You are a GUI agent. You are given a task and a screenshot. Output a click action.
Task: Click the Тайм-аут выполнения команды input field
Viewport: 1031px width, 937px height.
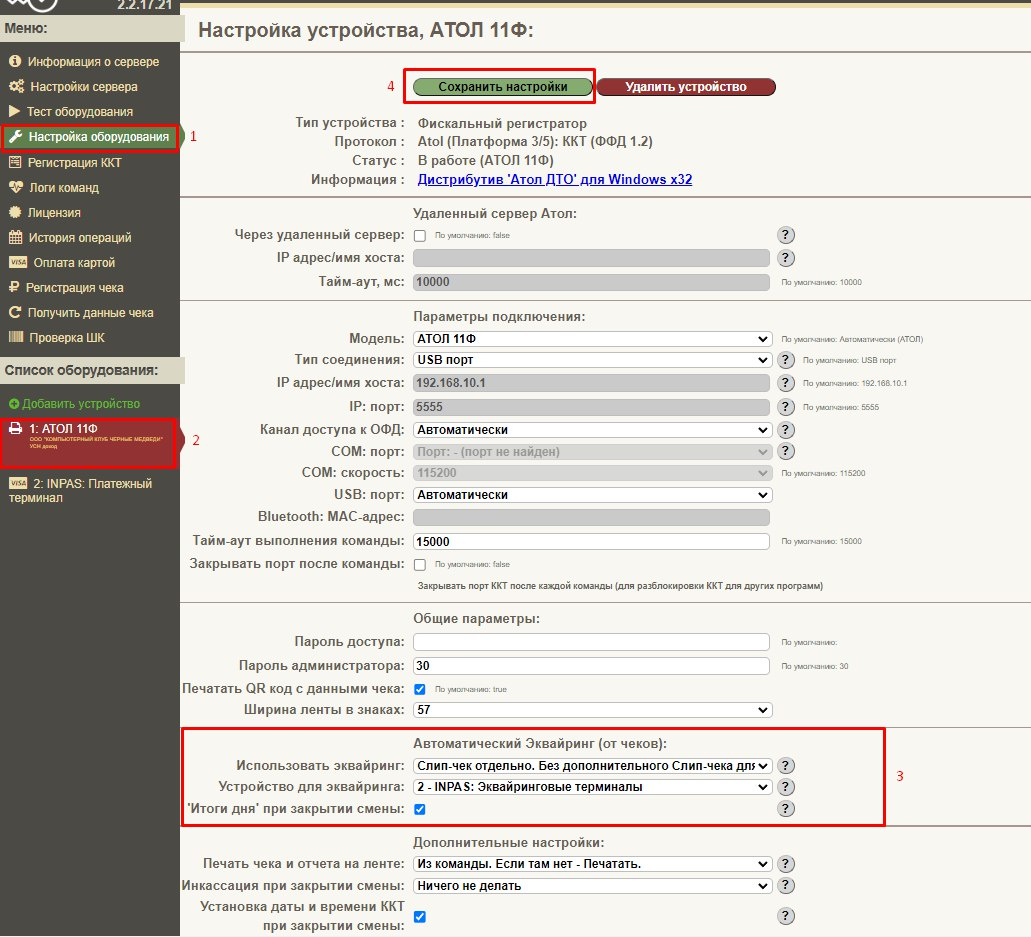591,541
